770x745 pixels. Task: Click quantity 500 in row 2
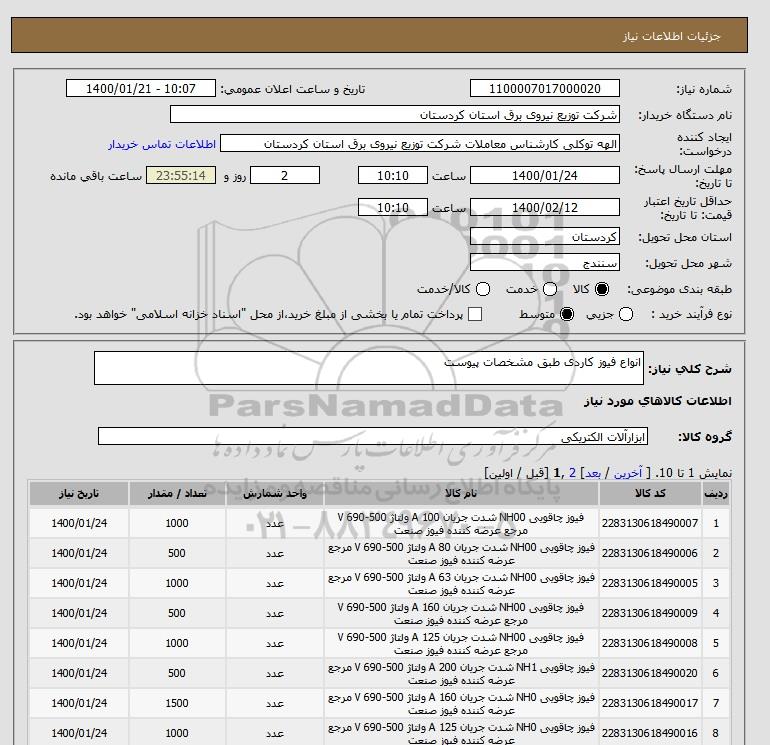177,553
